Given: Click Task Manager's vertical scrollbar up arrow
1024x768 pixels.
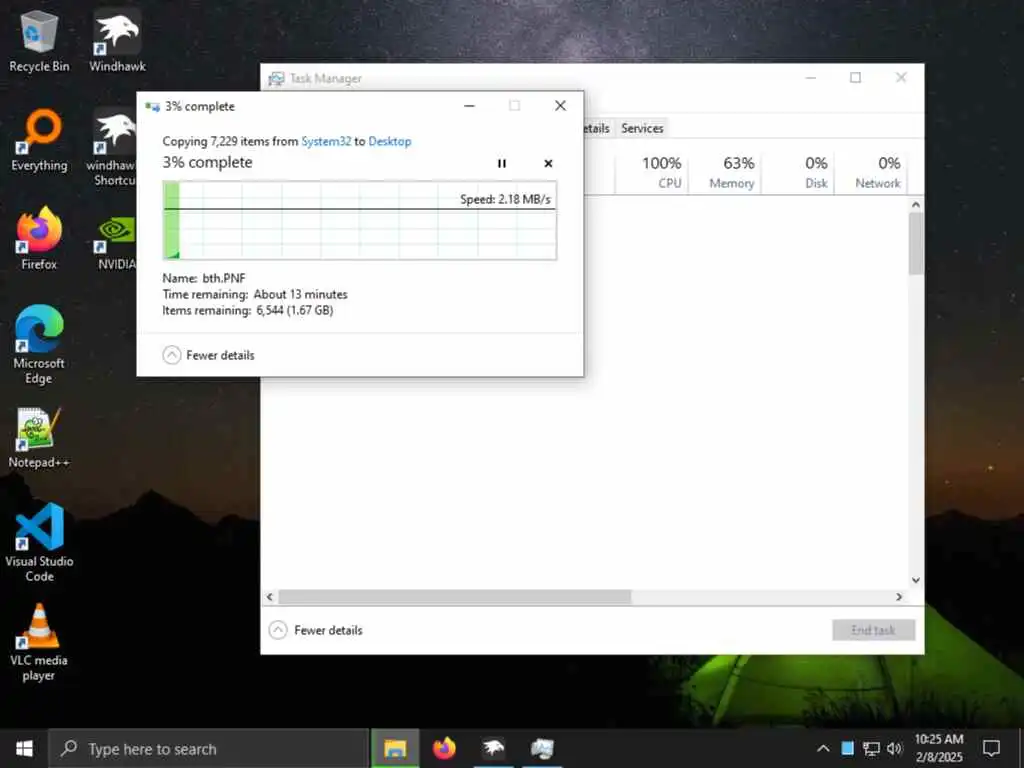Looking at the screenshot, I should click(x=916, y=205).
